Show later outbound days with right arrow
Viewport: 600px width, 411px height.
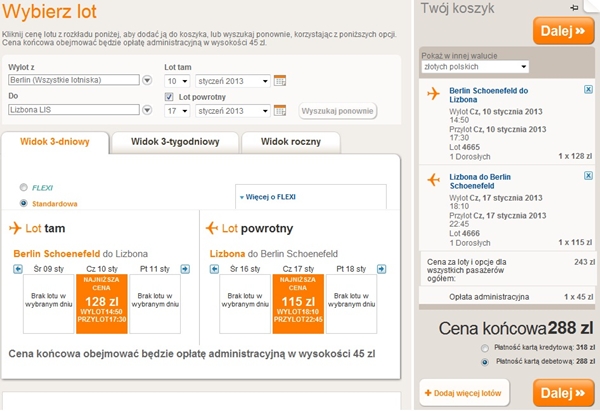coord(185,269)
